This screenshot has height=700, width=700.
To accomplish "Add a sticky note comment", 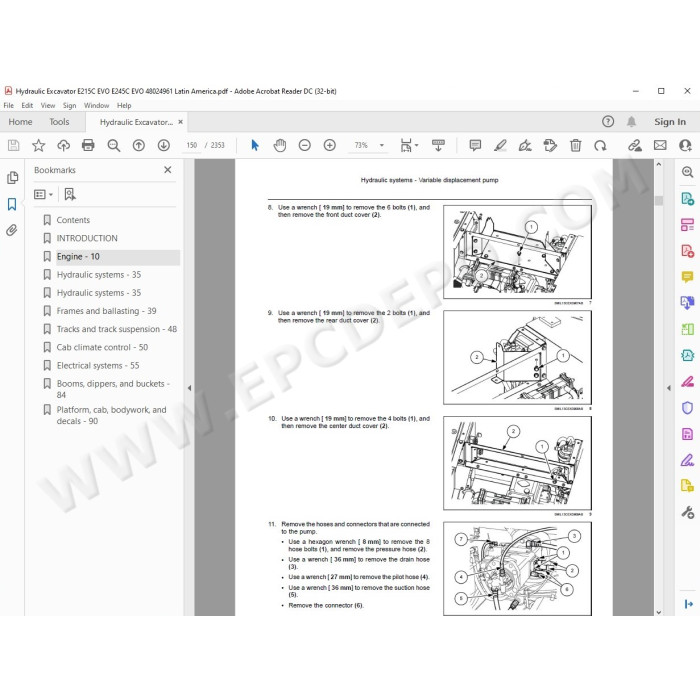I will coord(475,145).
